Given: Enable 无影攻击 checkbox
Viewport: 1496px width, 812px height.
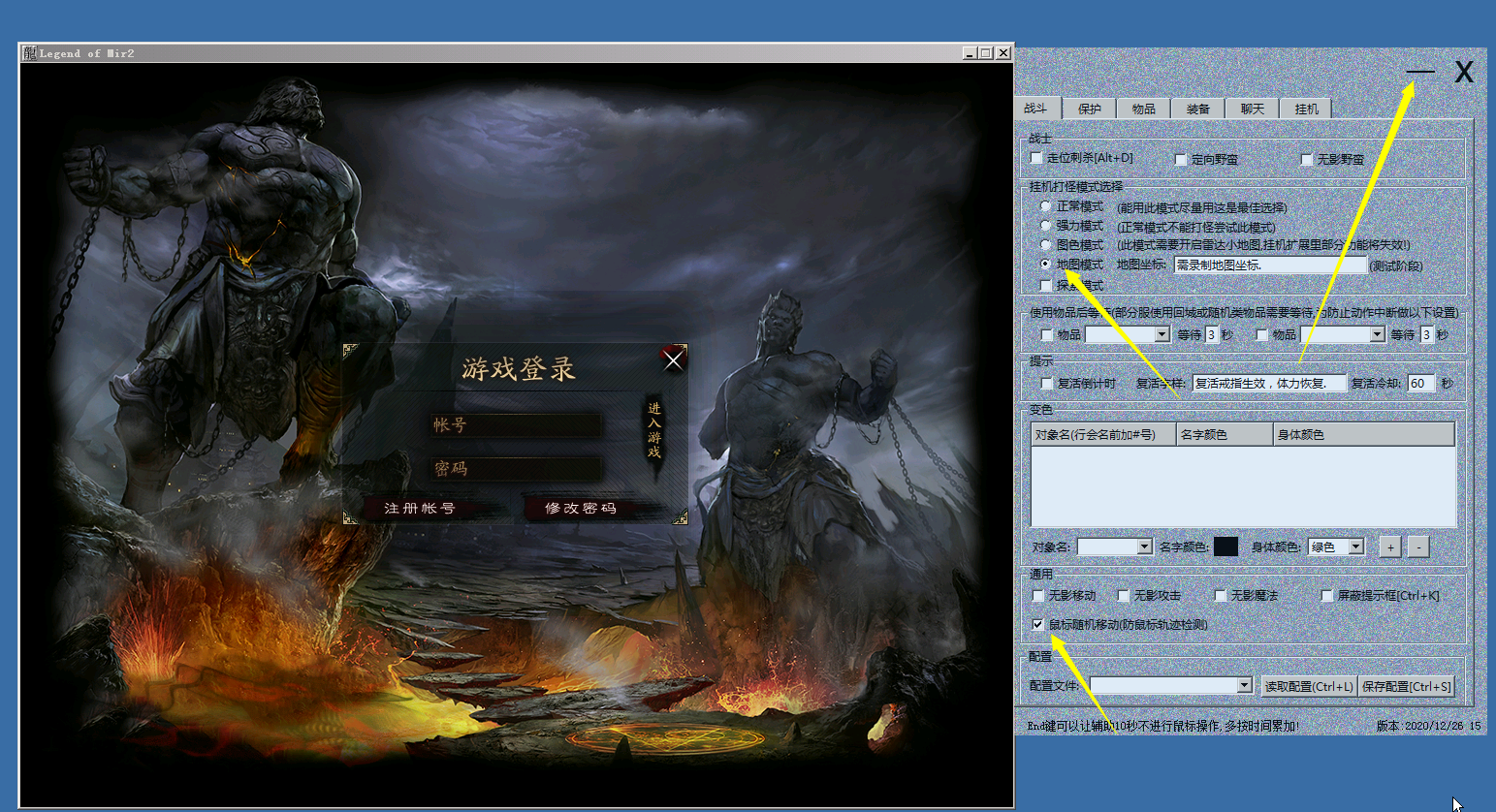Looking at the screenshot, I should click(1124, 595).
